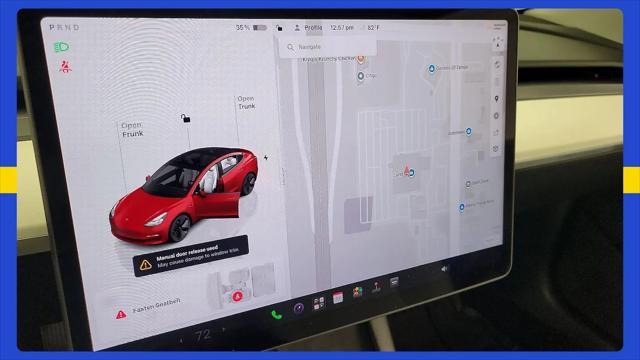This screenshot has width=640, height=360.
Task: Tap the map compass orientation button
Action: pyautogui.click(x=498, y=42)
